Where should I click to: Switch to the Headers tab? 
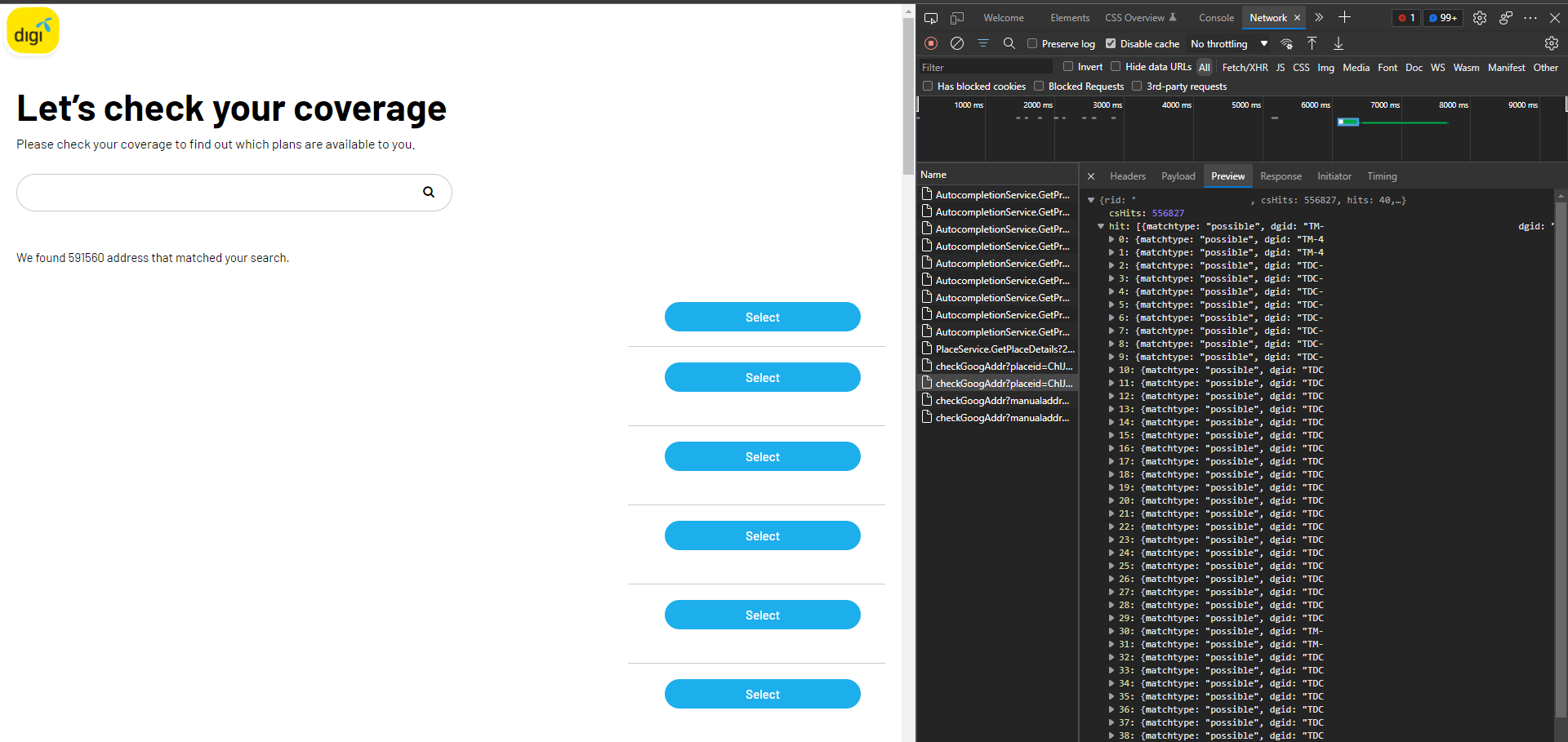coord(1128,176)
